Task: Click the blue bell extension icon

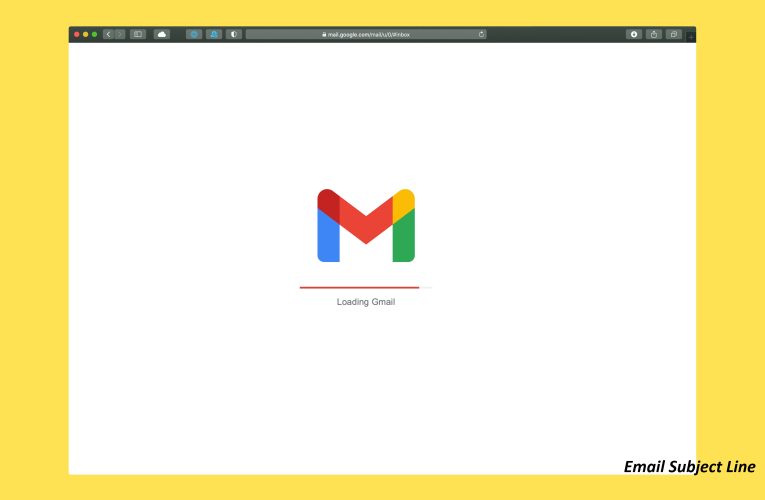Action: pyautogui.click(x=214, y=34)
